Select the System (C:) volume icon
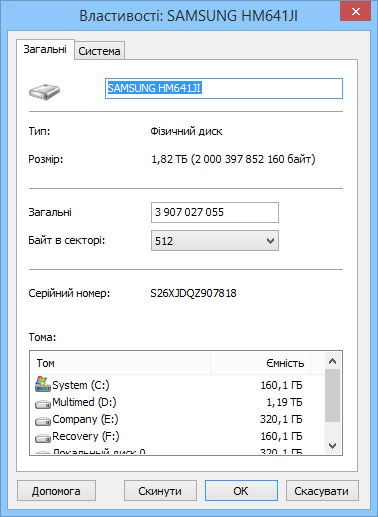 coord(42,384)
